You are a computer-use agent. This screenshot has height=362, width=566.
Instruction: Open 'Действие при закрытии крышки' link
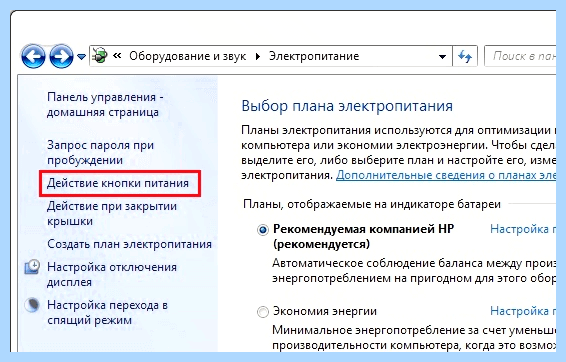(112, 214)
